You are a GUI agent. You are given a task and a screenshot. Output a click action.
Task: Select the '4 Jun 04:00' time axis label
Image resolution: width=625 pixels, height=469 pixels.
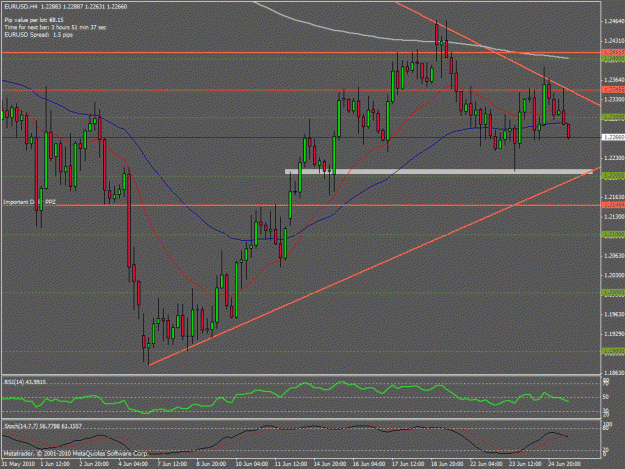133,464
